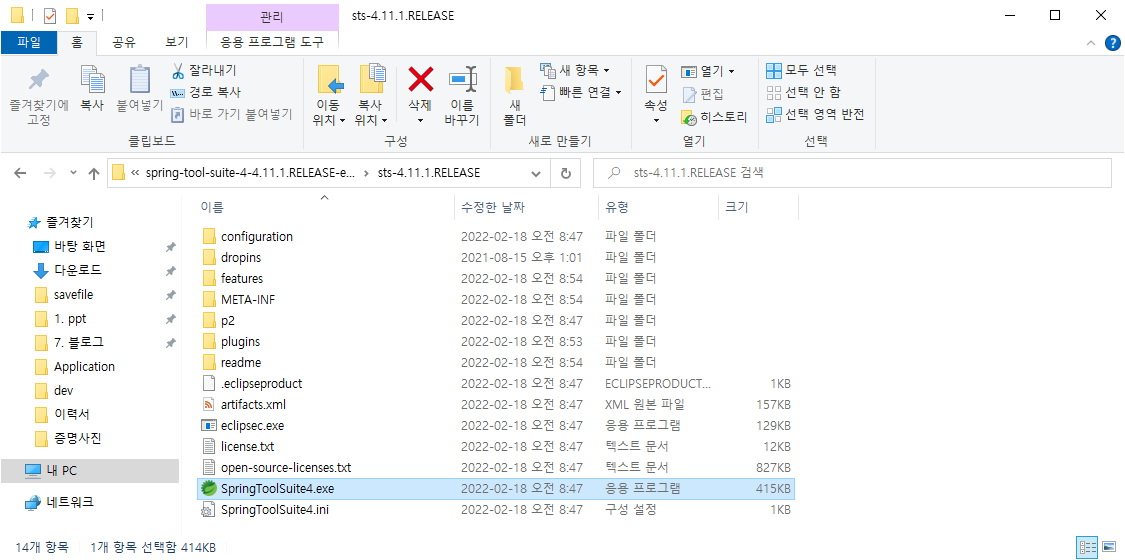
Task: Switch to Details view icon
Action: pyautogui.click(x=1088, y=549)
